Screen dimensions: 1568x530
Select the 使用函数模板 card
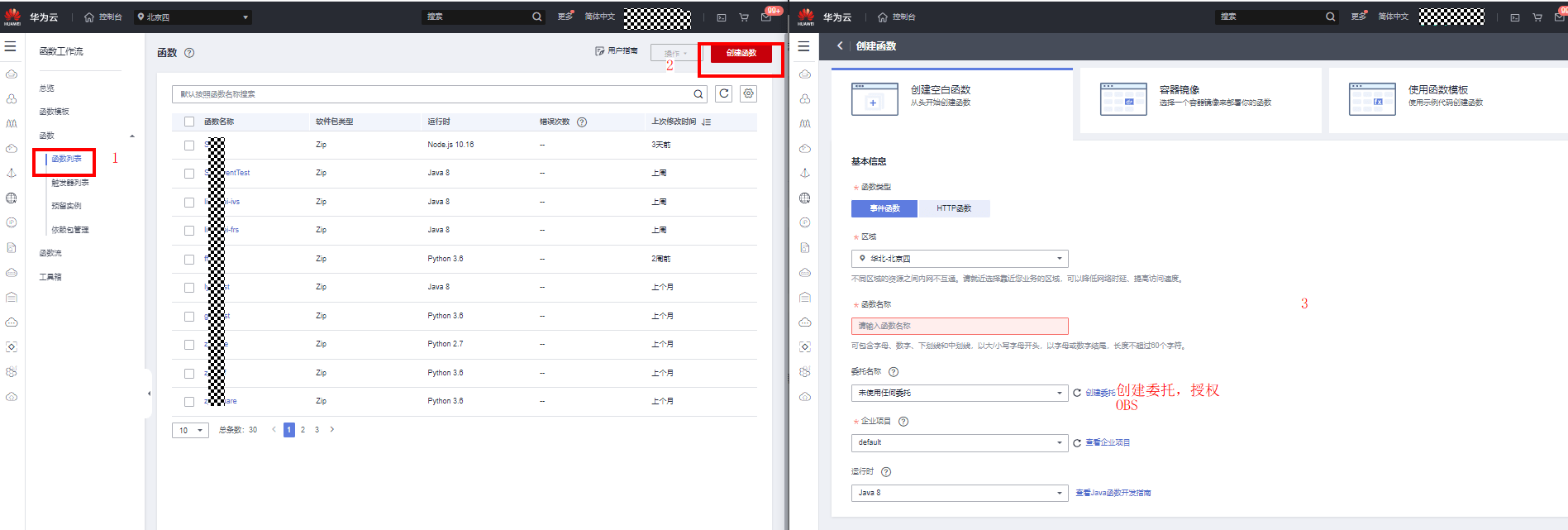point(1448,99)
